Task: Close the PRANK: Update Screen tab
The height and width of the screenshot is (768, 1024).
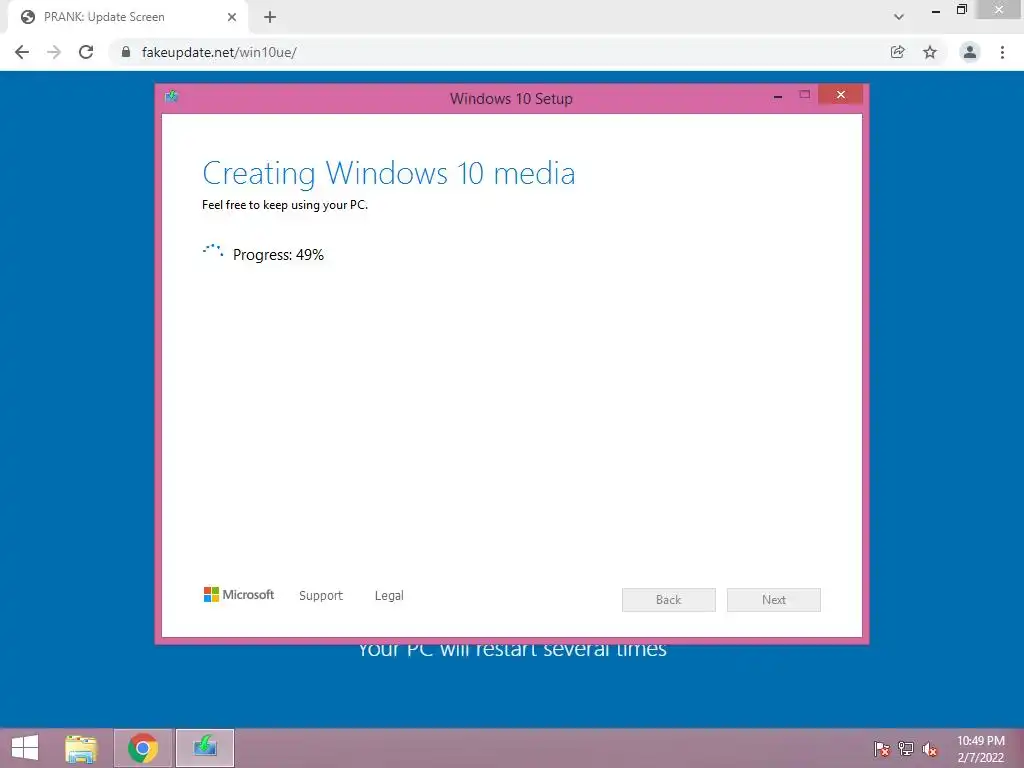Action: click(x=232, y=17)
